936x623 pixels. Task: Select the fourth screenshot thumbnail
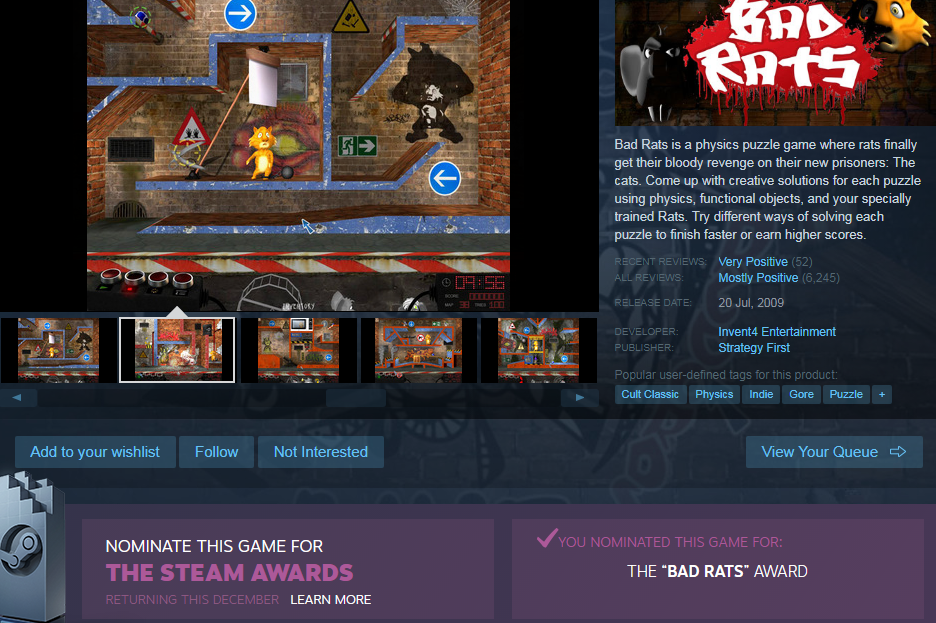click(x=418, y=350)
